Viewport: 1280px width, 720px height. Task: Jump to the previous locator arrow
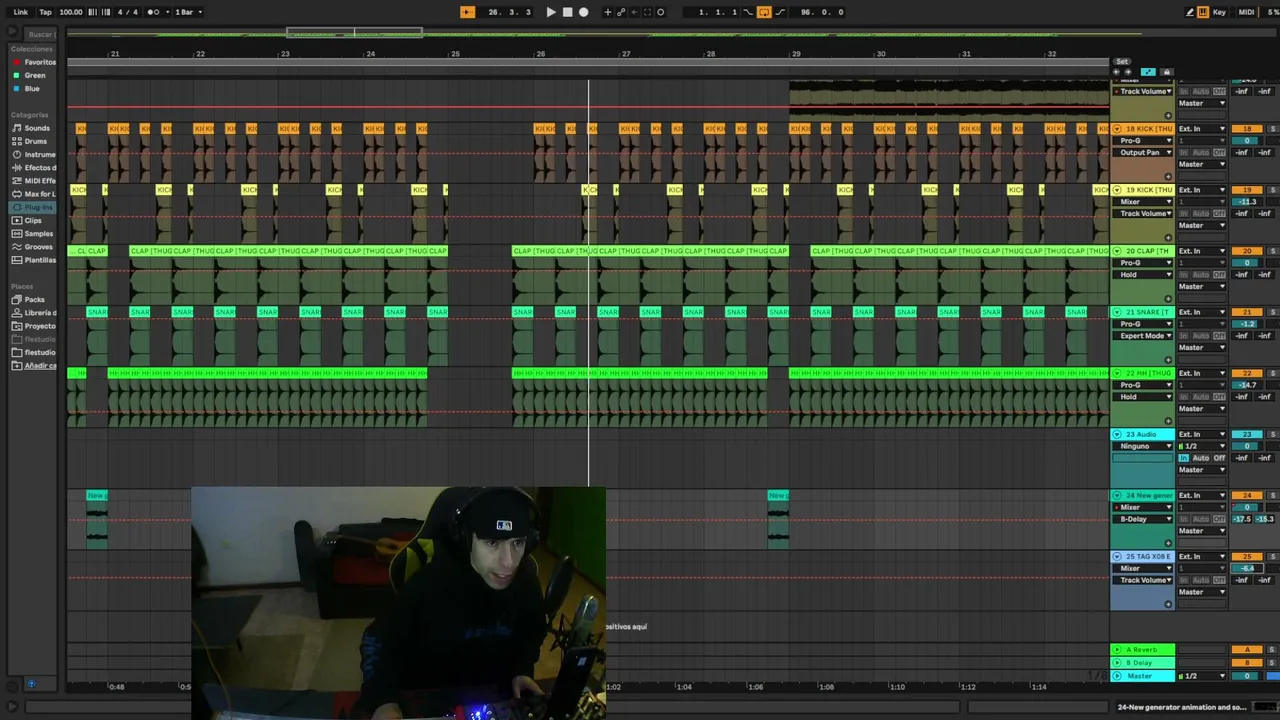[1117, 72]
